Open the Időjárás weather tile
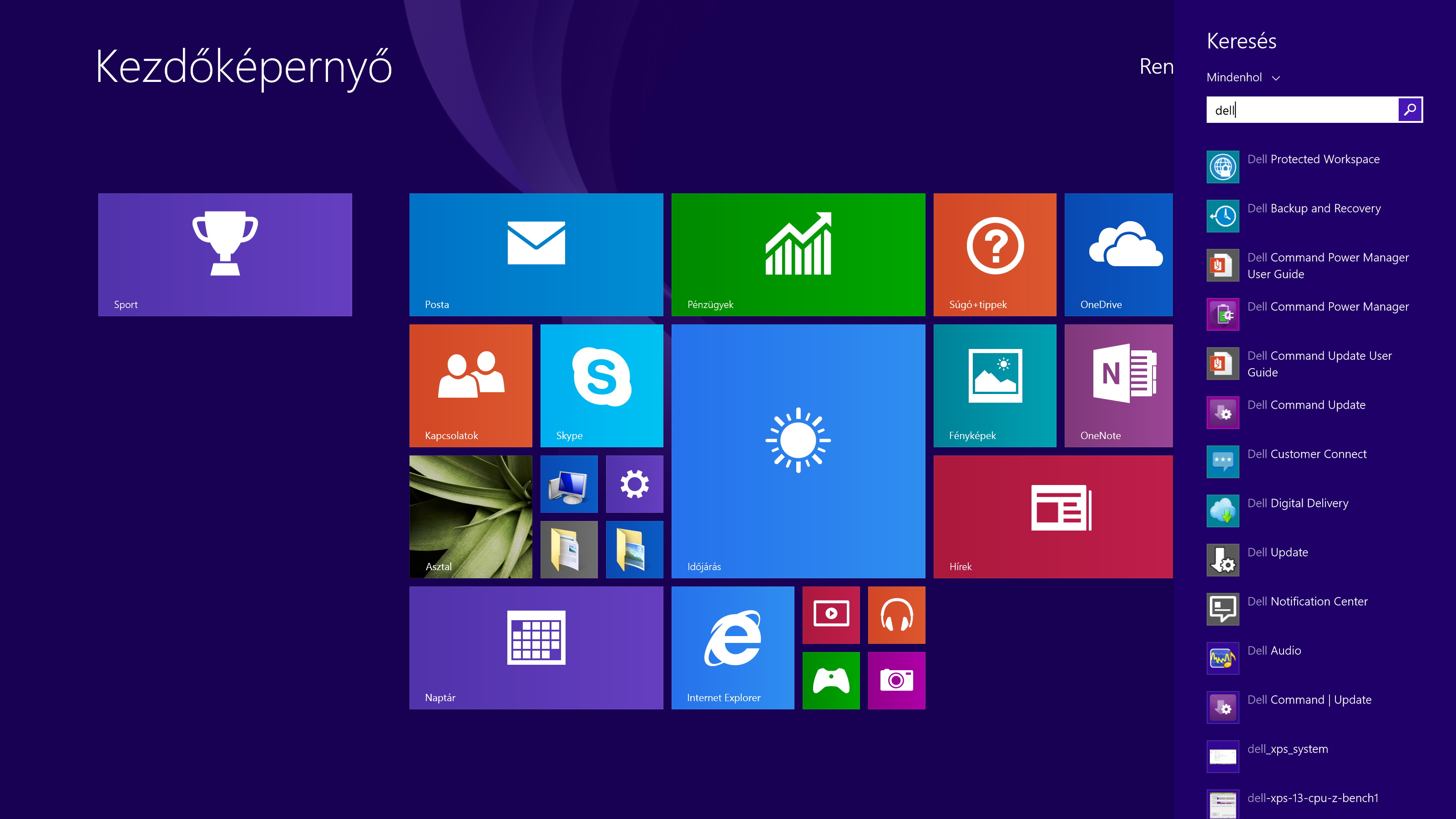The height and width of the screenshot is (819, 1456). coord(798,451)
